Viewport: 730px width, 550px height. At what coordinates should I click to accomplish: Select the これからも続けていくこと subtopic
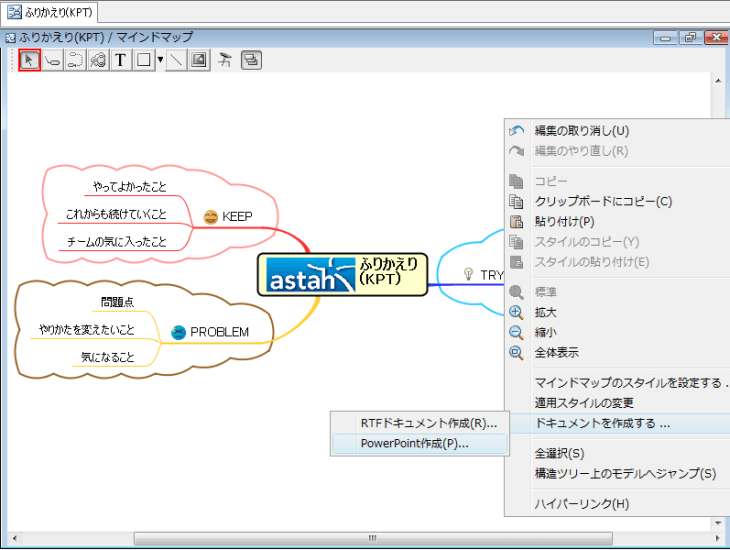116,214
